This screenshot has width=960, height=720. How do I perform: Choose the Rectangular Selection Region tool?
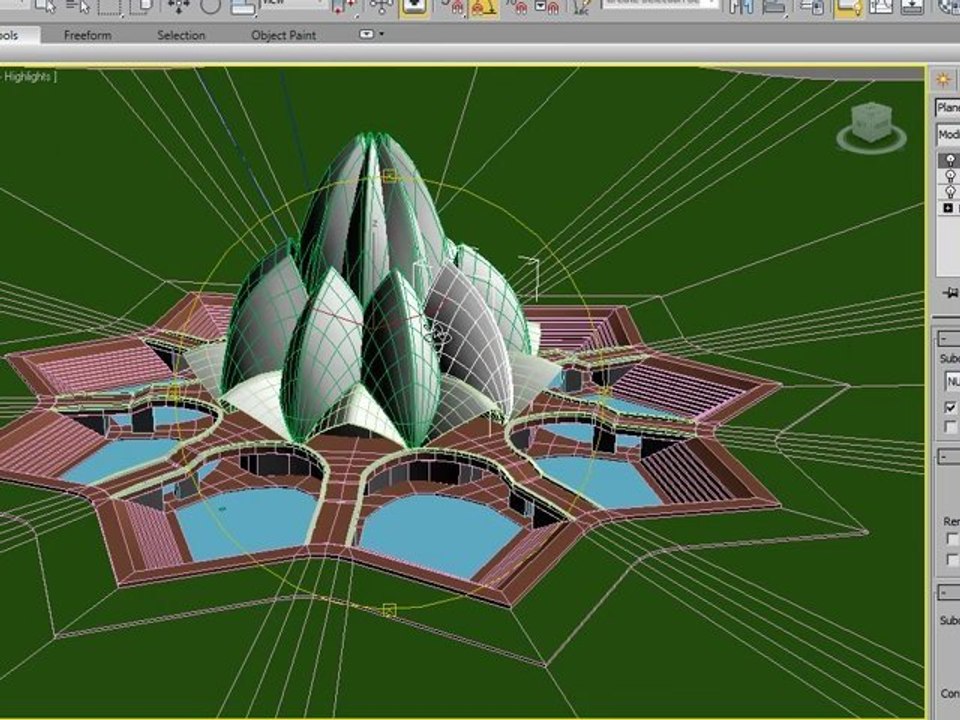point(110,6)
